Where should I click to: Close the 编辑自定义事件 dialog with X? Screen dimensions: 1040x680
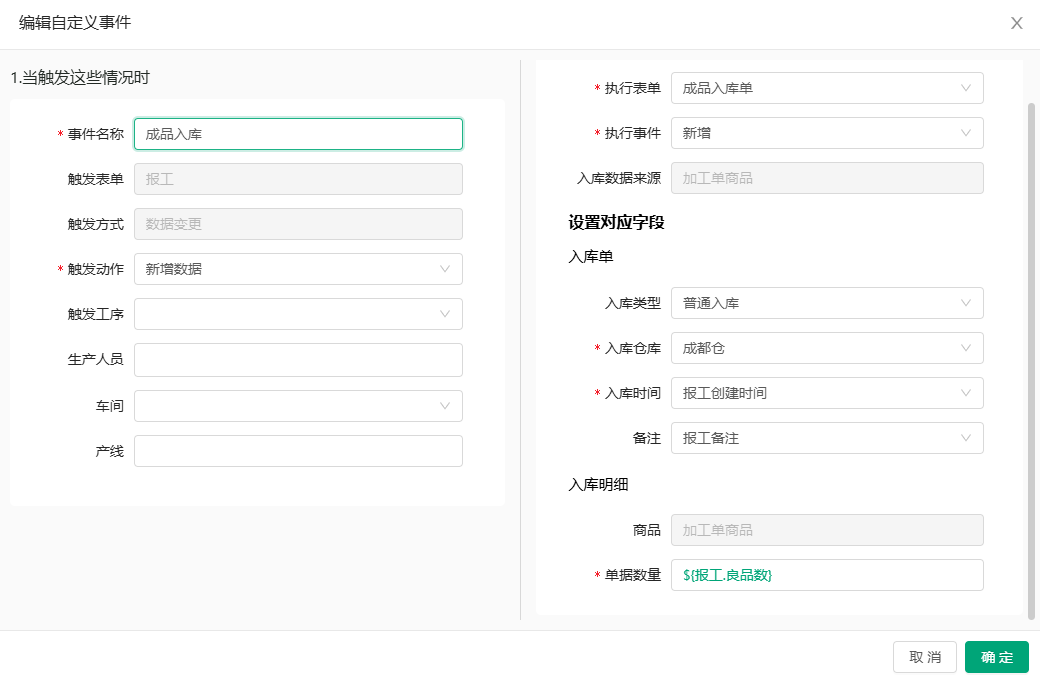click(1016, 23)
